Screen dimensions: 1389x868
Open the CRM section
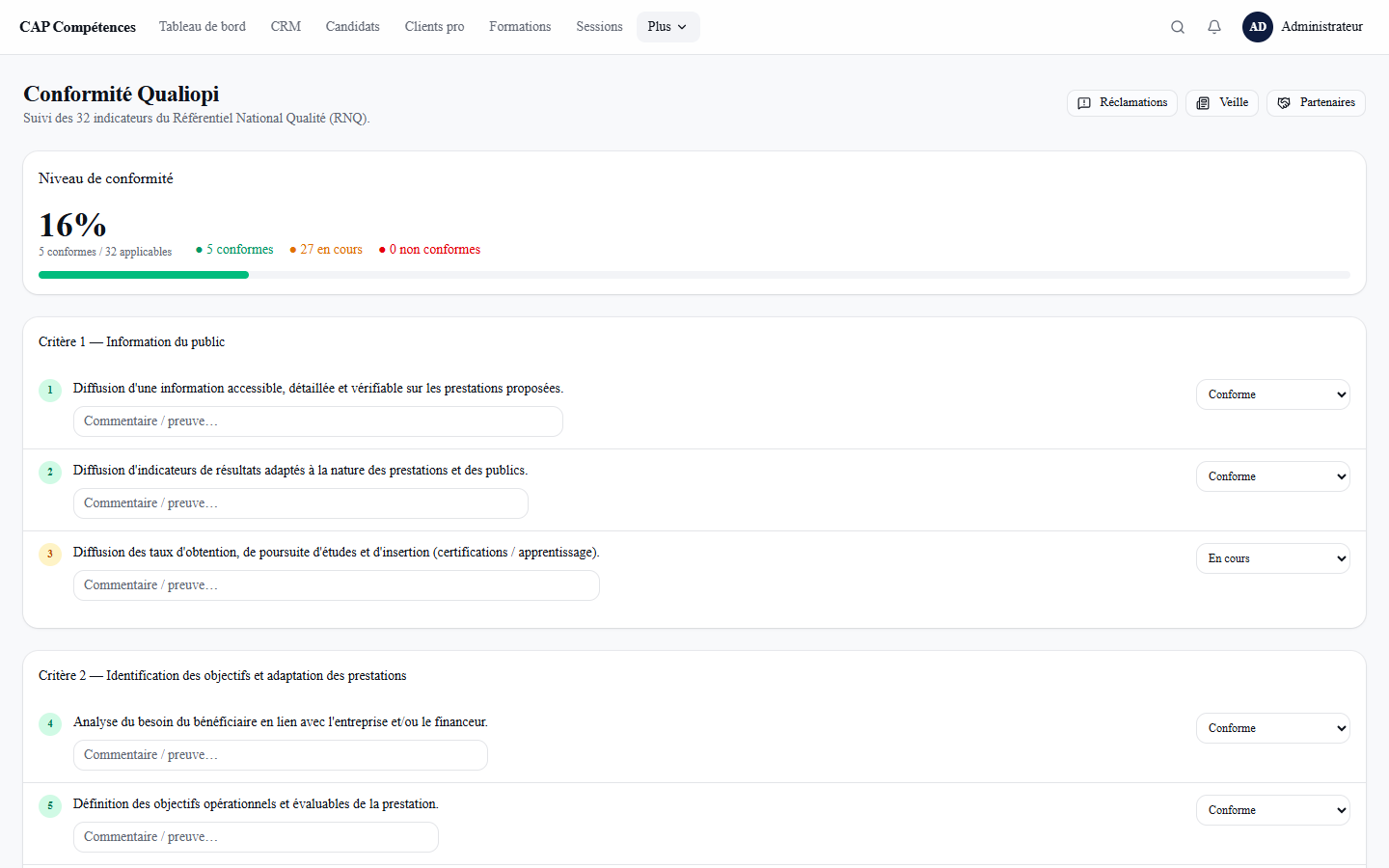(x=286, y=27)
